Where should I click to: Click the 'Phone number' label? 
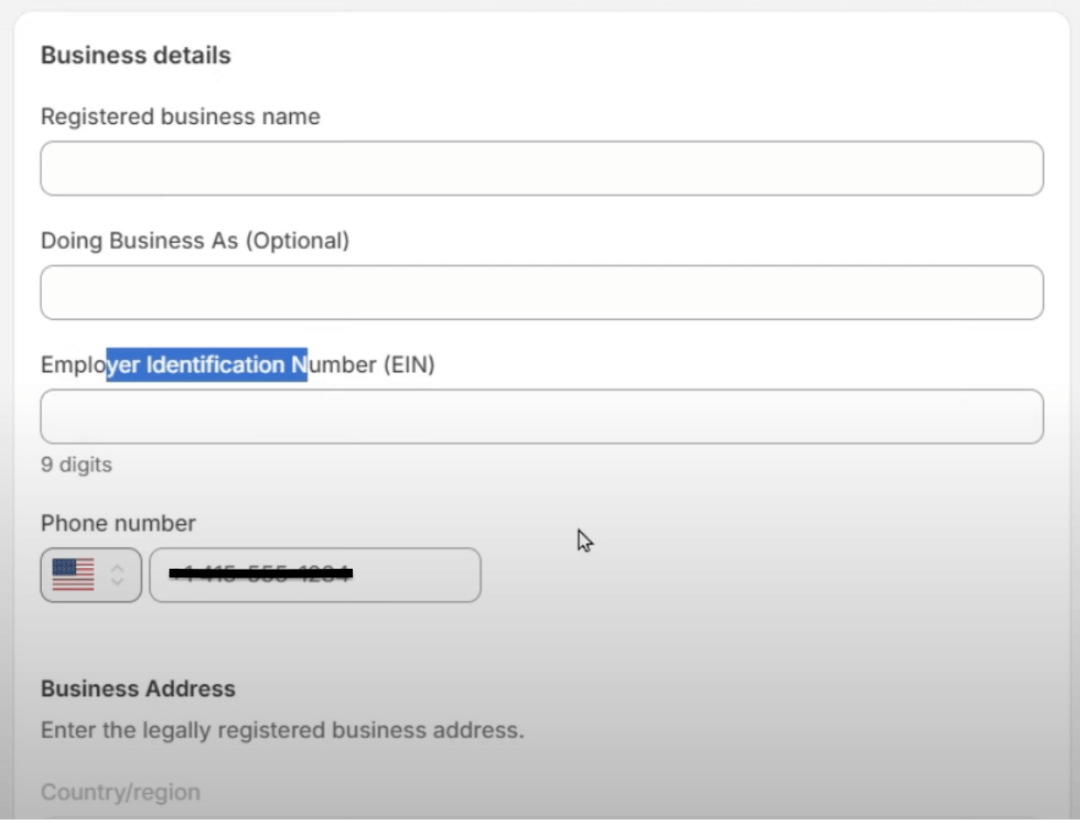click(118, 523)
